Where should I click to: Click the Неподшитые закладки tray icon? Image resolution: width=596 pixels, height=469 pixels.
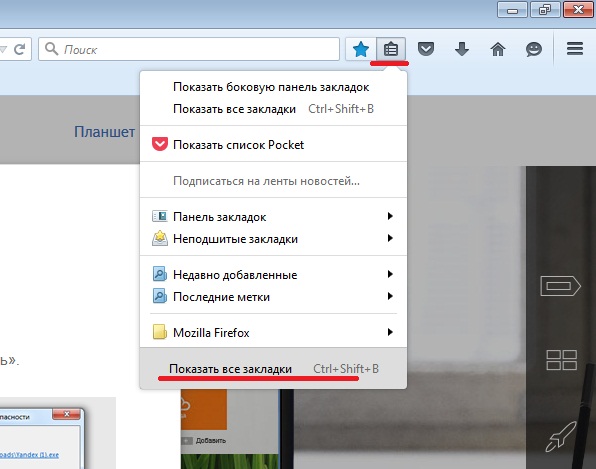160,238
